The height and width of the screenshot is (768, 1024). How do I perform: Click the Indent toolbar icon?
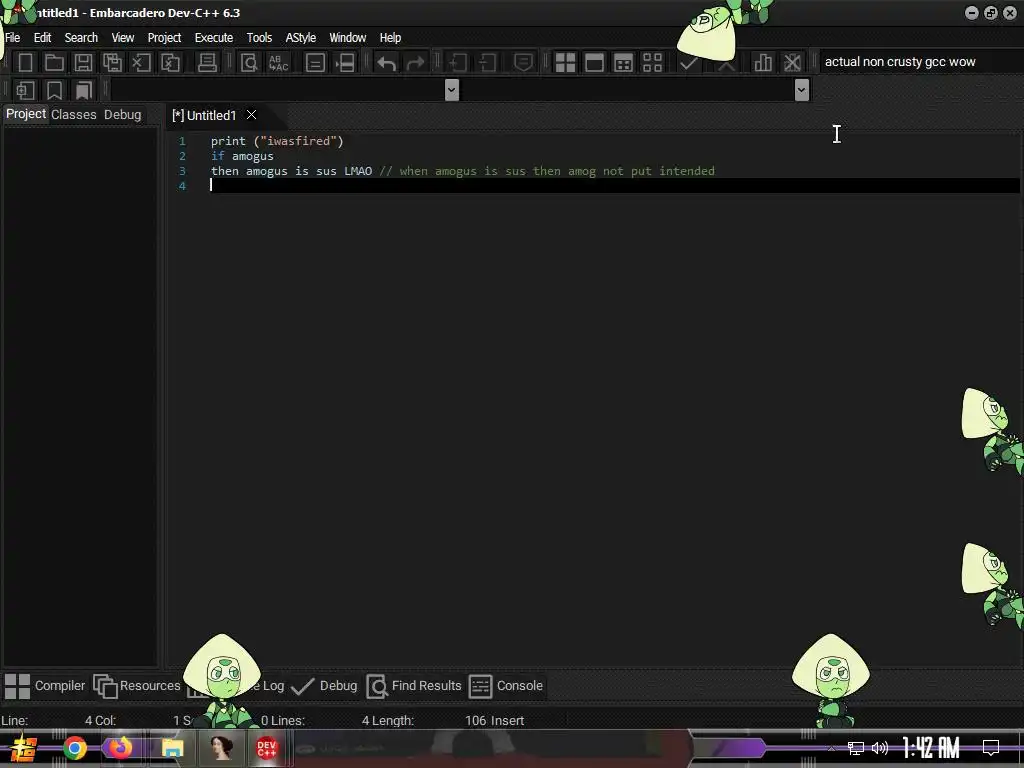(458, 63)
